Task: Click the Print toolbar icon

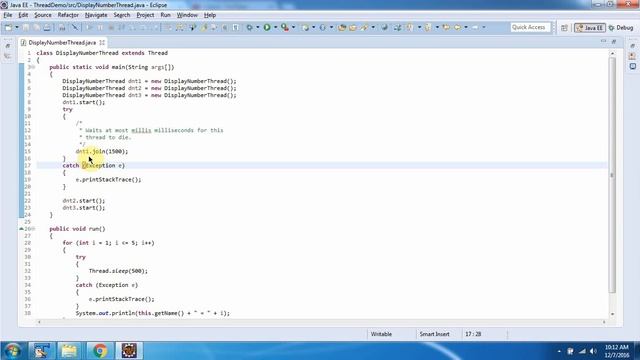Action: point(47,27)
